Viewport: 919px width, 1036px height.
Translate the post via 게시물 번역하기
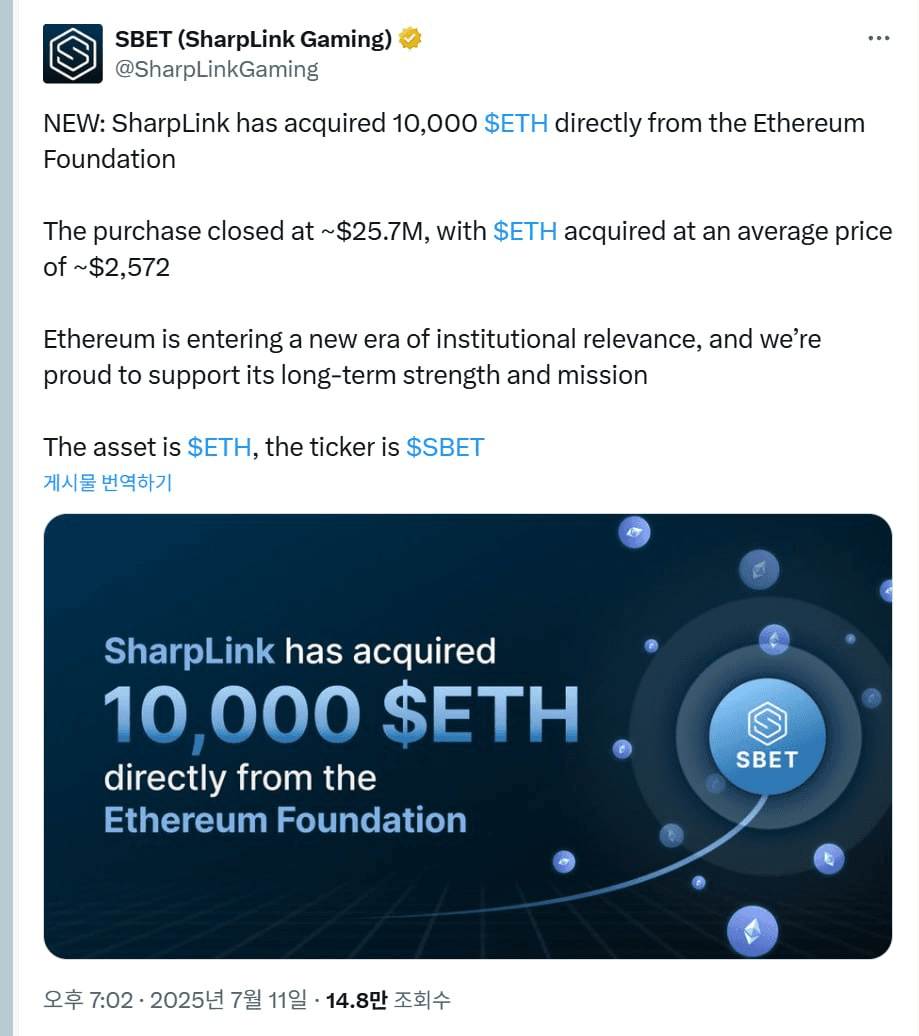[x=108, y=482]
